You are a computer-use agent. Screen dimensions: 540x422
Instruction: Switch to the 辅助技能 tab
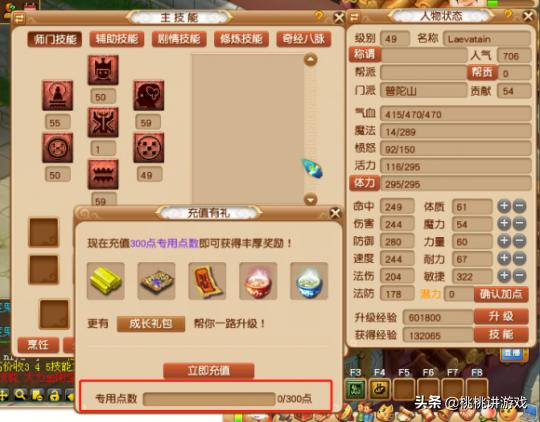pos(117,39)
